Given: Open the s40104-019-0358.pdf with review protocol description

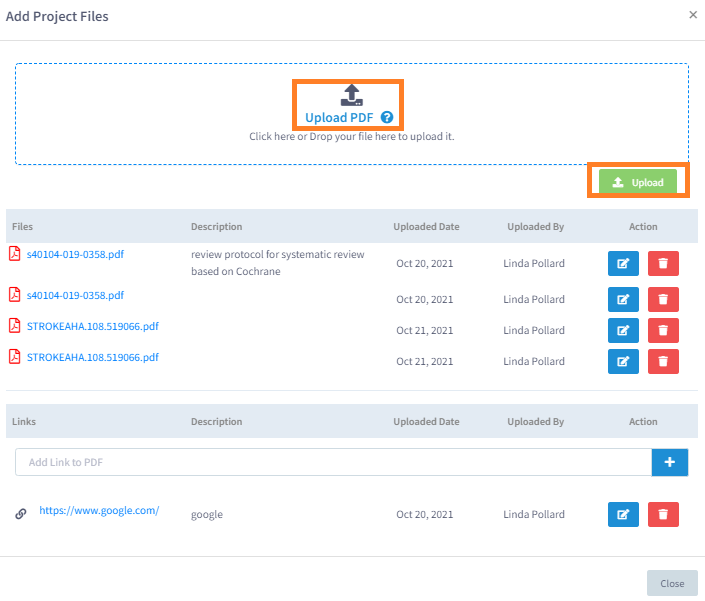Looking at the screenshot, I should point(75,254).
